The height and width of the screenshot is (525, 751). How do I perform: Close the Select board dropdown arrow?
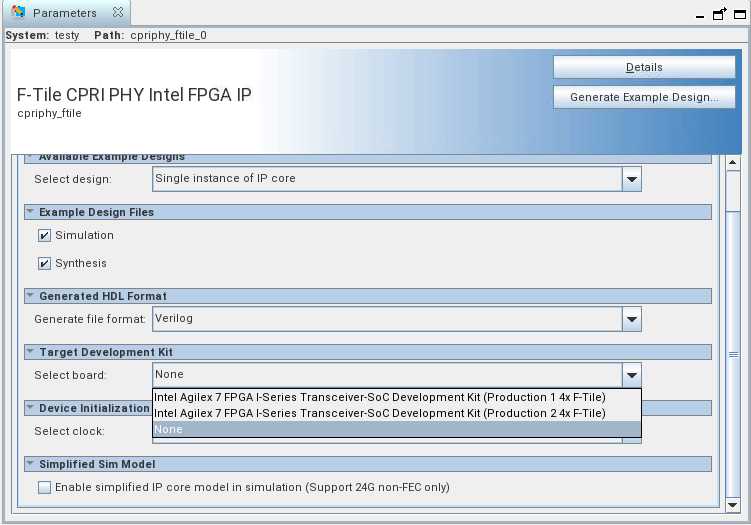(632, 375)
